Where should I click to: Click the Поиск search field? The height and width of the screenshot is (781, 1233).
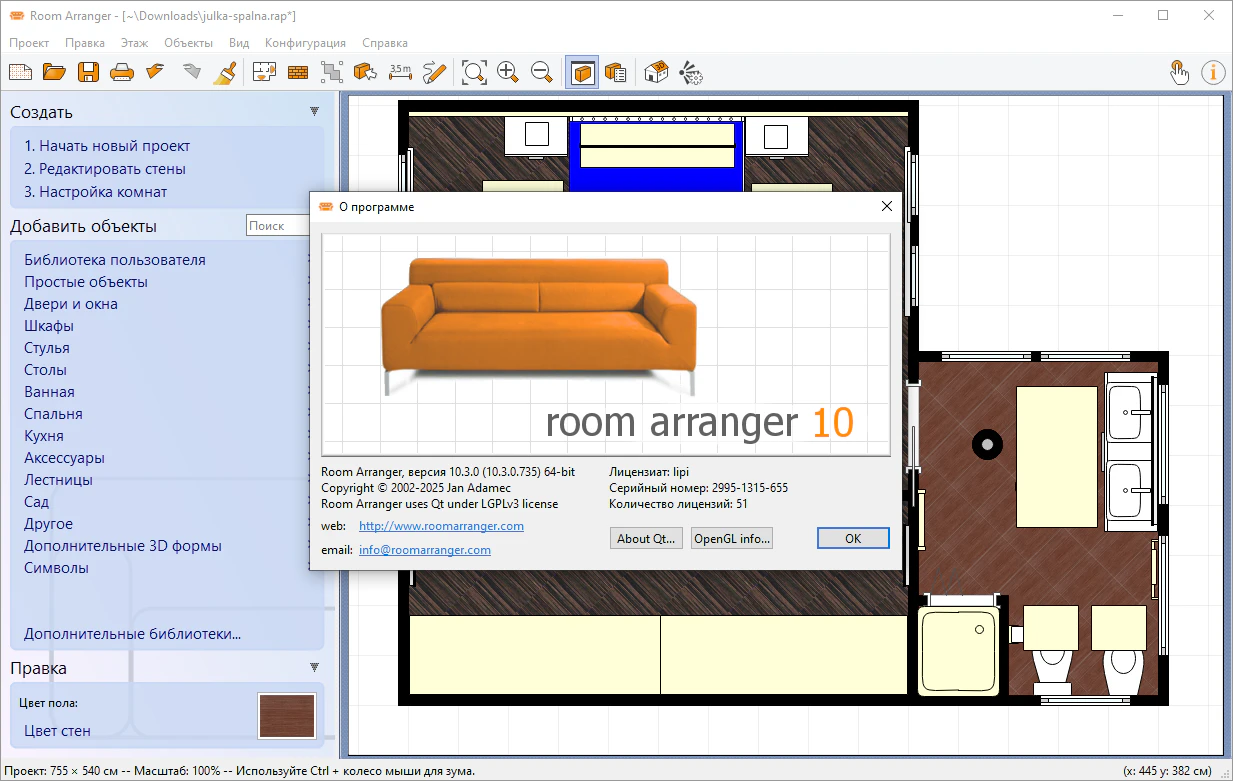coord(277,226)
